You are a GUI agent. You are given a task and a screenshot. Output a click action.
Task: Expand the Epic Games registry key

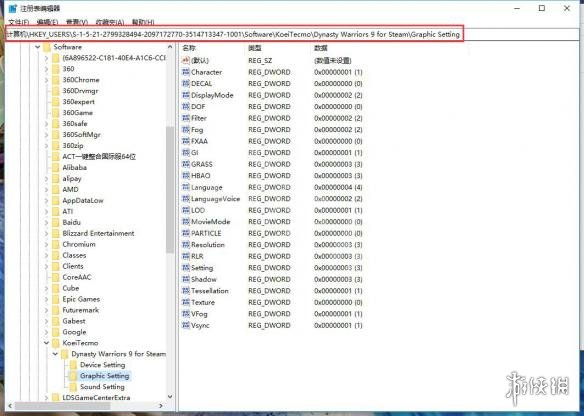(46, 299)
